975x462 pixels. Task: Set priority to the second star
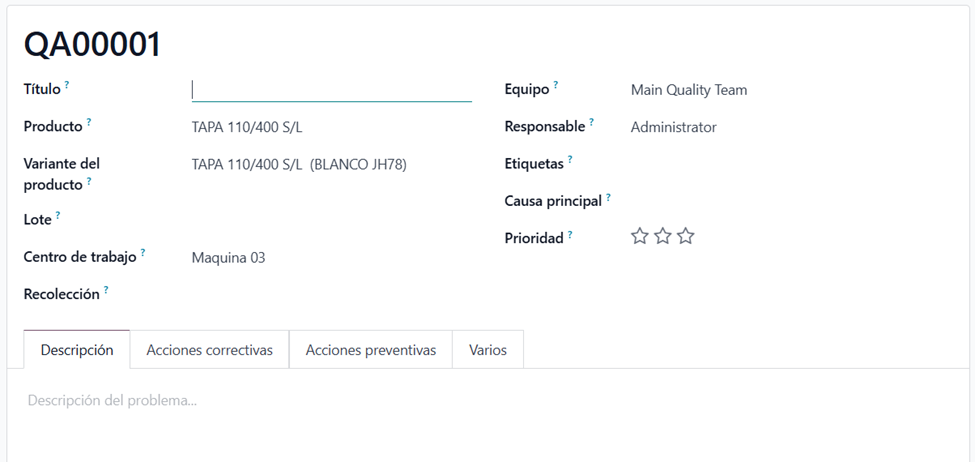click(x=663, y=236)
